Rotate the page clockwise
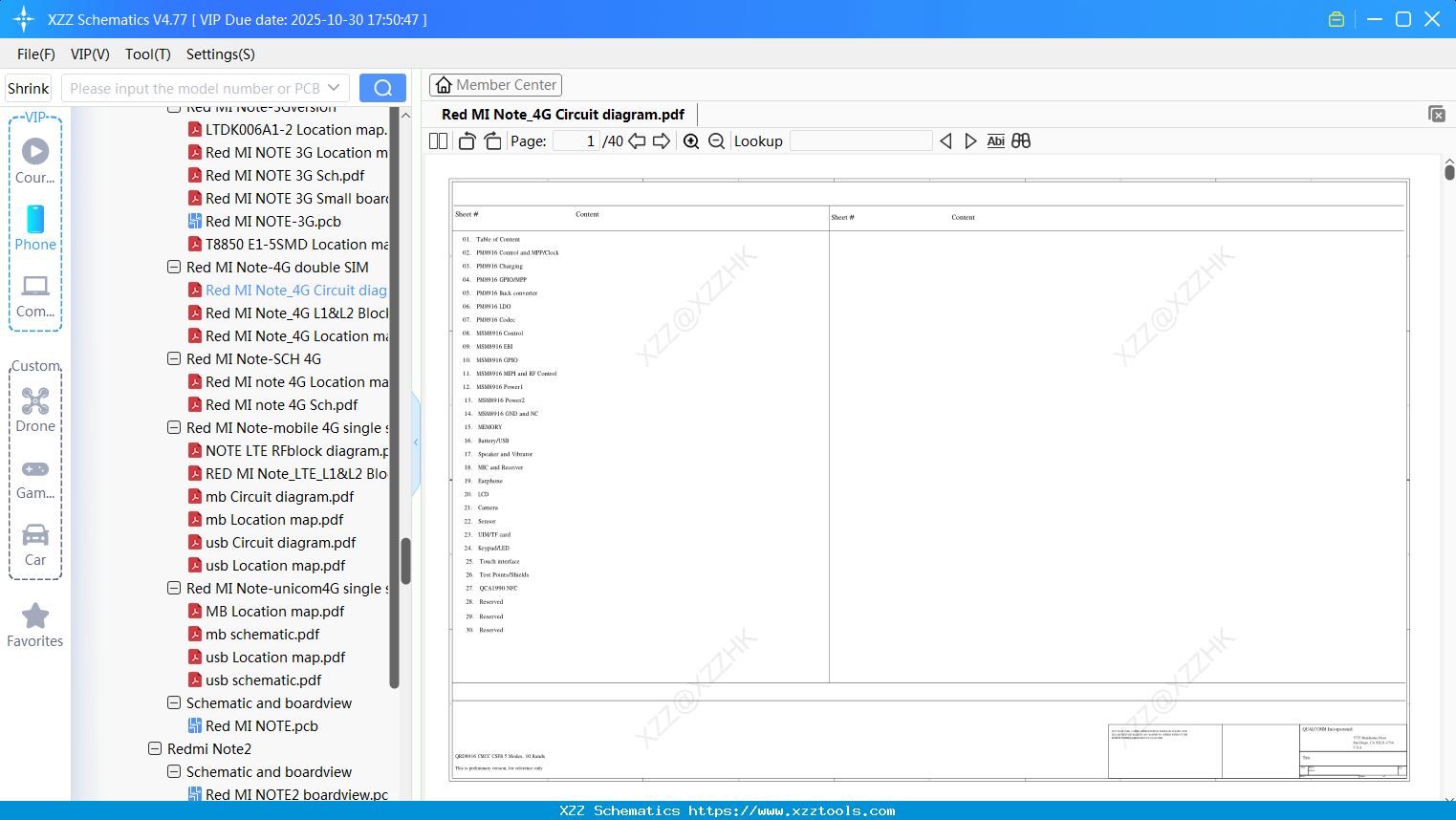The width and height of the screenshot is (1456, 820). pos(492,141)
